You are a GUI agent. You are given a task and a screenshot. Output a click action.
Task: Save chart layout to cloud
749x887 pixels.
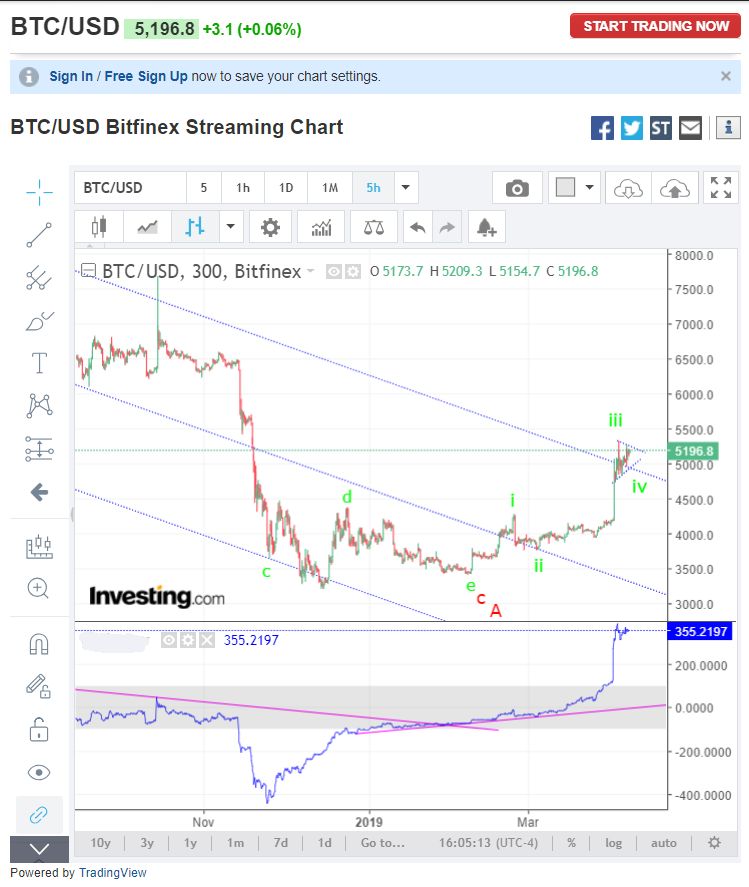point(674,188)
